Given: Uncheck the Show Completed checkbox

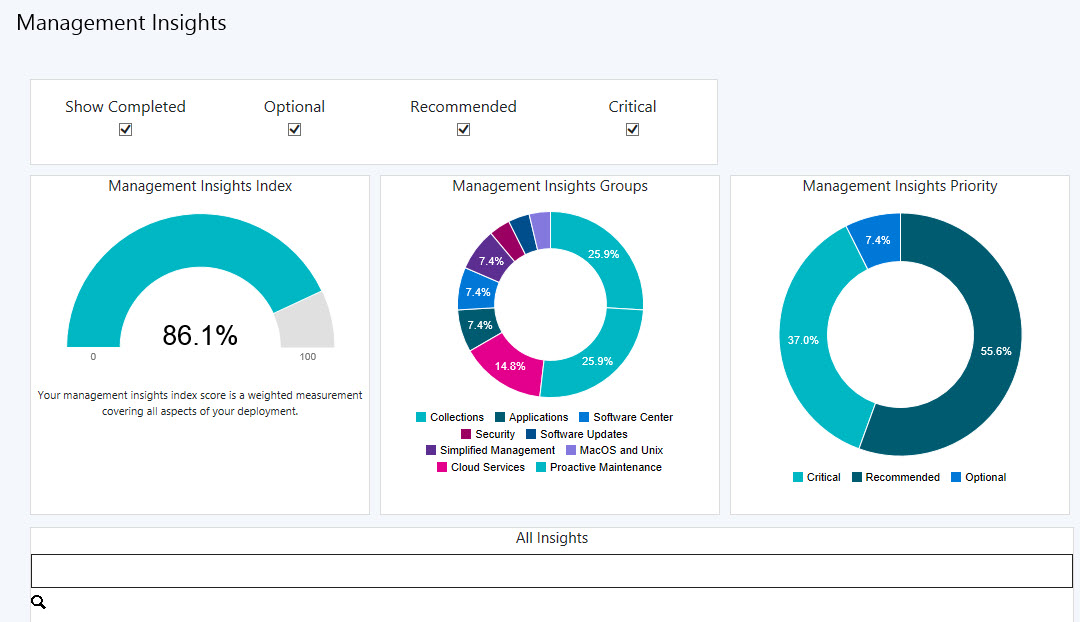Looking at the screenshot, I should [125, 129].
